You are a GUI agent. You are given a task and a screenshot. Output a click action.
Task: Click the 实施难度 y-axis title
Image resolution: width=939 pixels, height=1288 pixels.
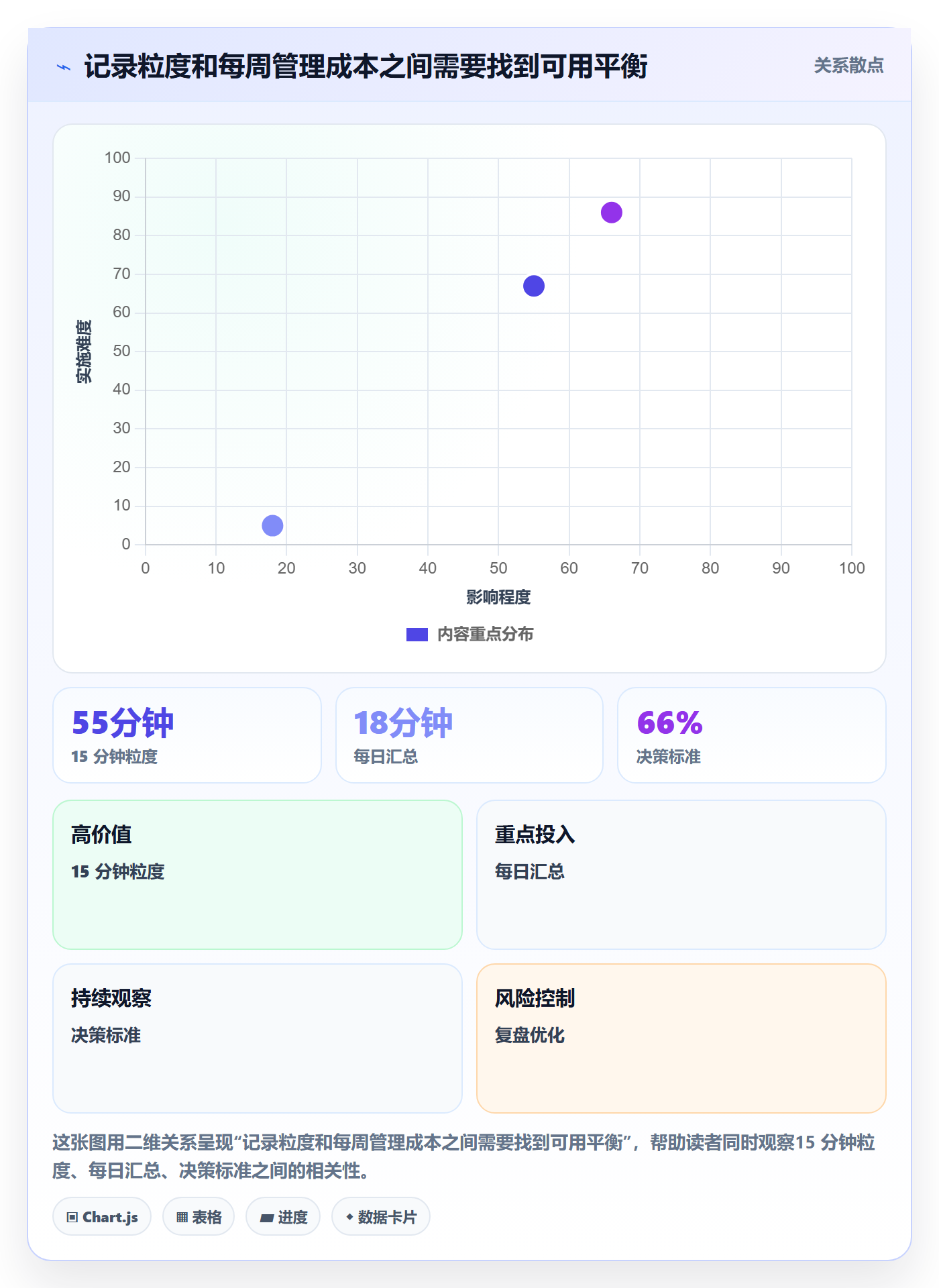(84, 352)
